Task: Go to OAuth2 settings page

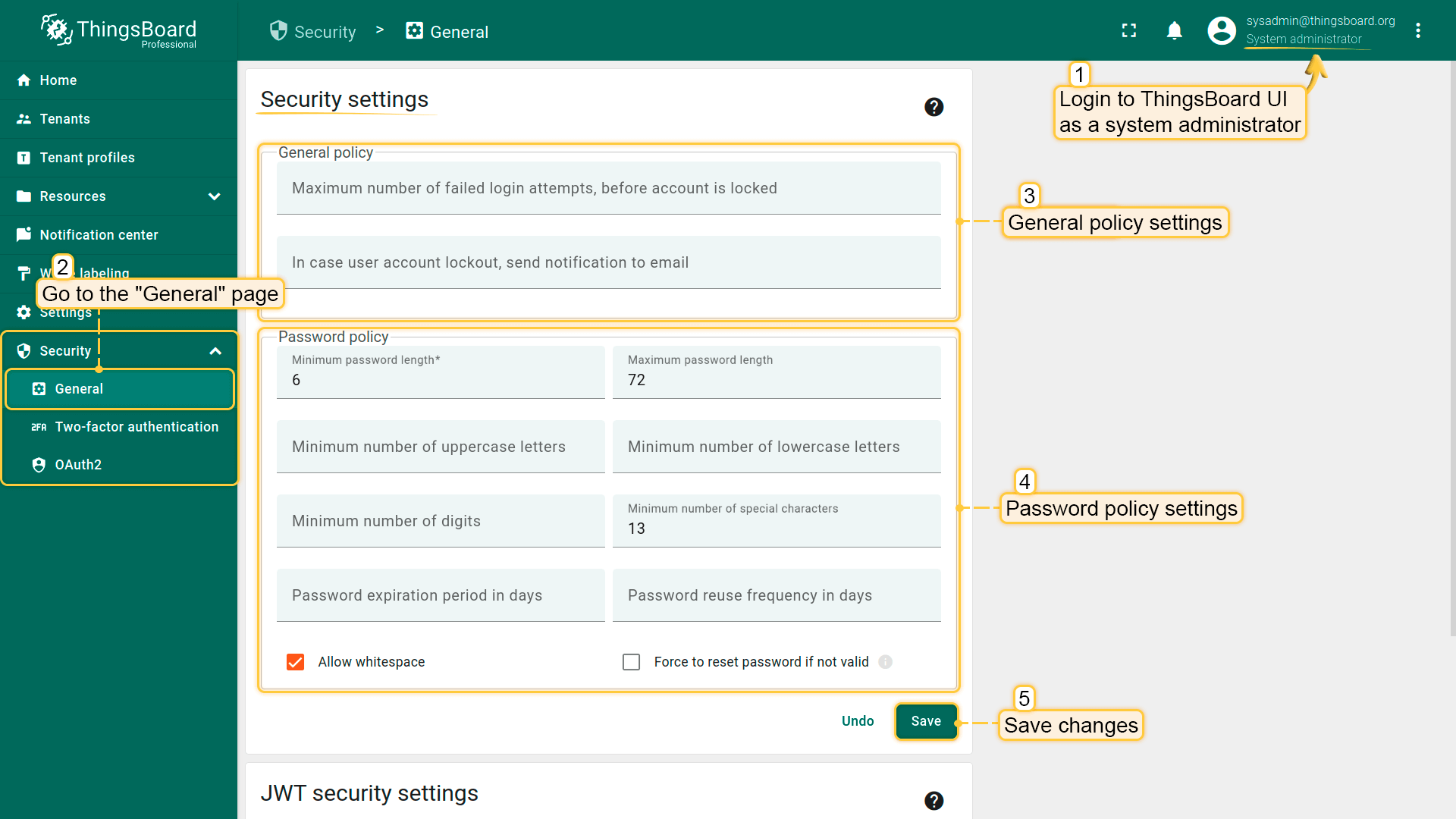Action: tap(78, 465)
